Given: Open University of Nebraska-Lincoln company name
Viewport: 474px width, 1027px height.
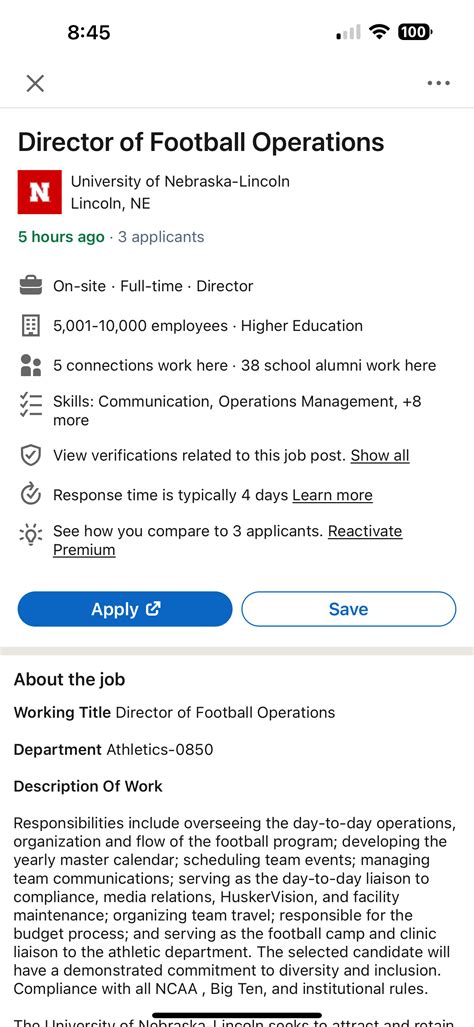Looking at the screenshot, I should pos(180,181).
